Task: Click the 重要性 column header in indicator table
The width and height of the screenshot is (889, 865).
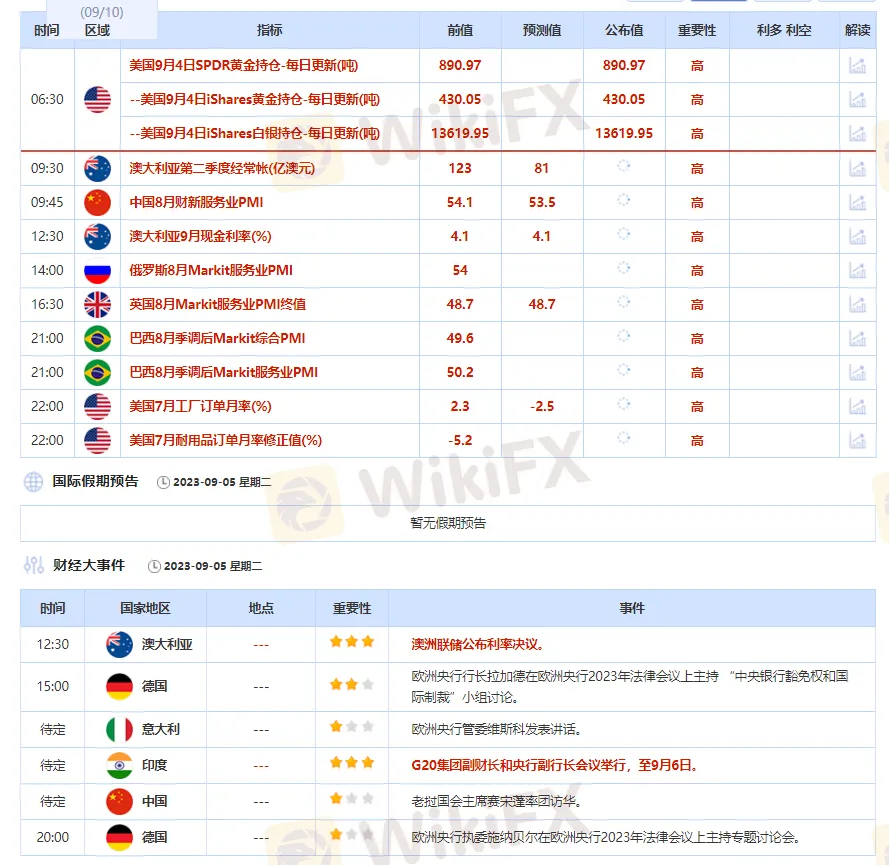Action: (697, 31)
